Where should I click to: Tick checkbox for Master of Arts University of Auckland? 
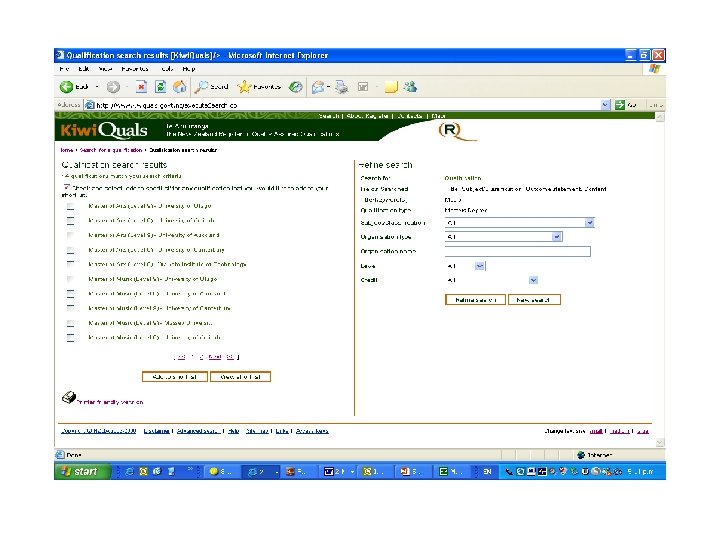70,235
